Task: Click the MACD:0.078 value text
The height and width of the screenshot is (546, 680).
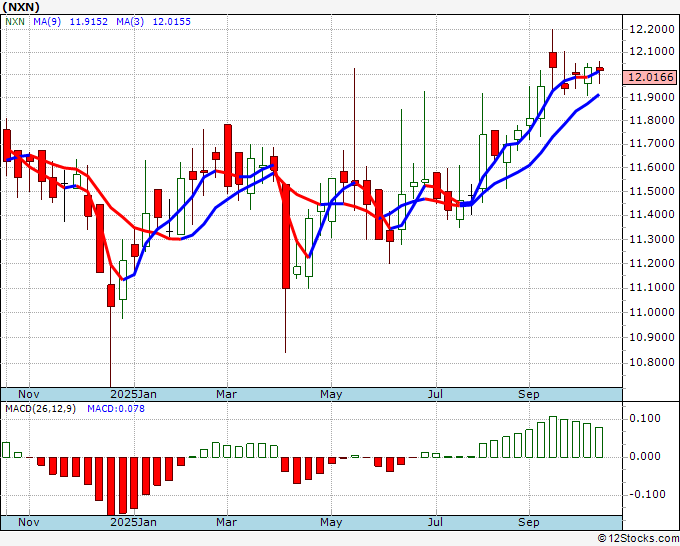Action: pyautogui.click(x=116, y=409)
